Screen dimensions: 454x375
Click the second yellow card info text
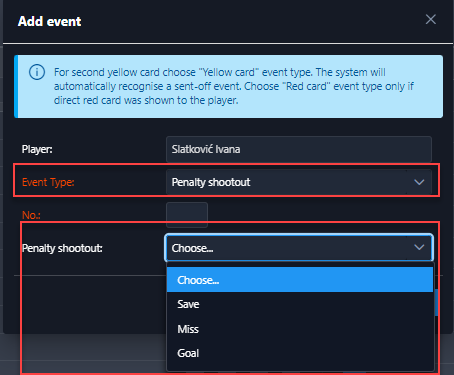pyautogui.click(x=234, y=86)
